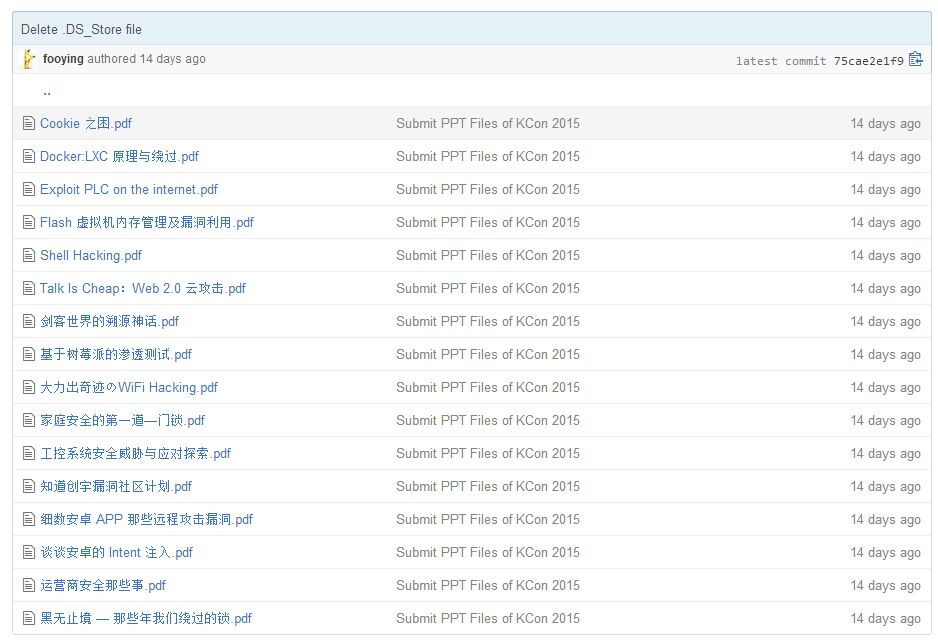Open commit message in Exploit PLC row
Image resolution: width=938 pixels, height=641 pixels.
coord(488,189)
